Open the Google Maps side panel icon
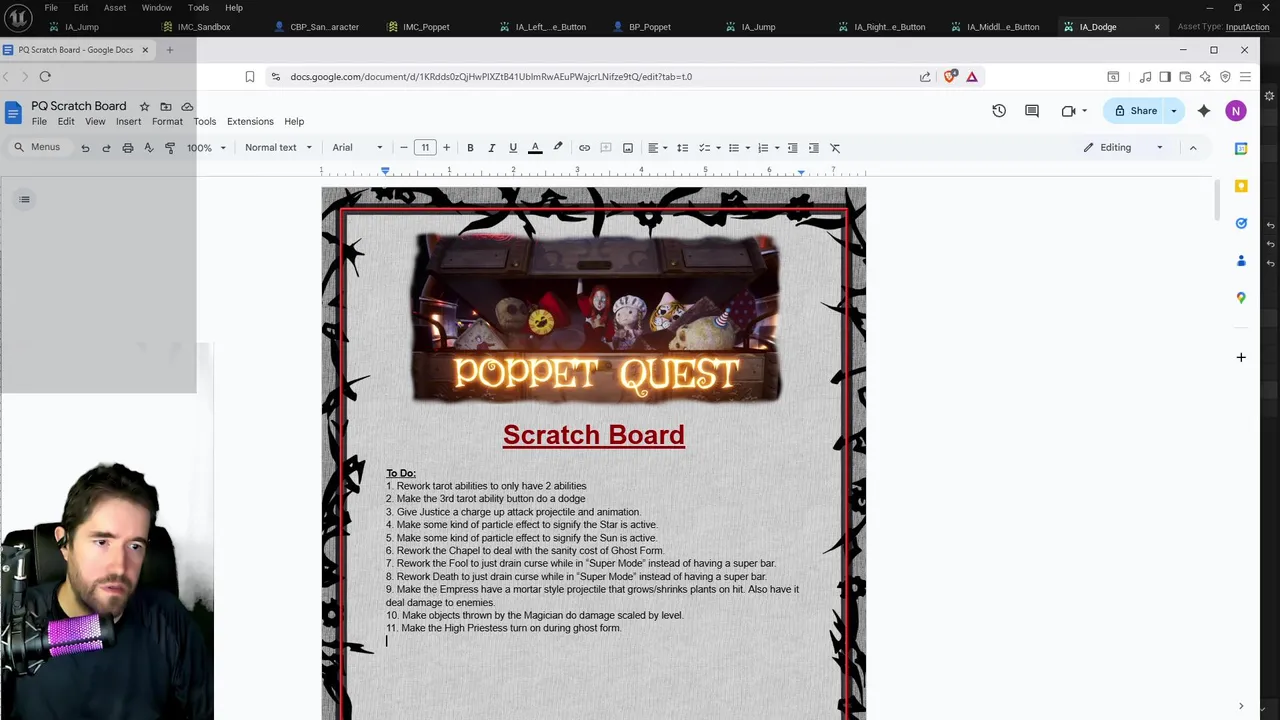The width and height of the screenshot is (1280, 720). tap(1241, 297)
